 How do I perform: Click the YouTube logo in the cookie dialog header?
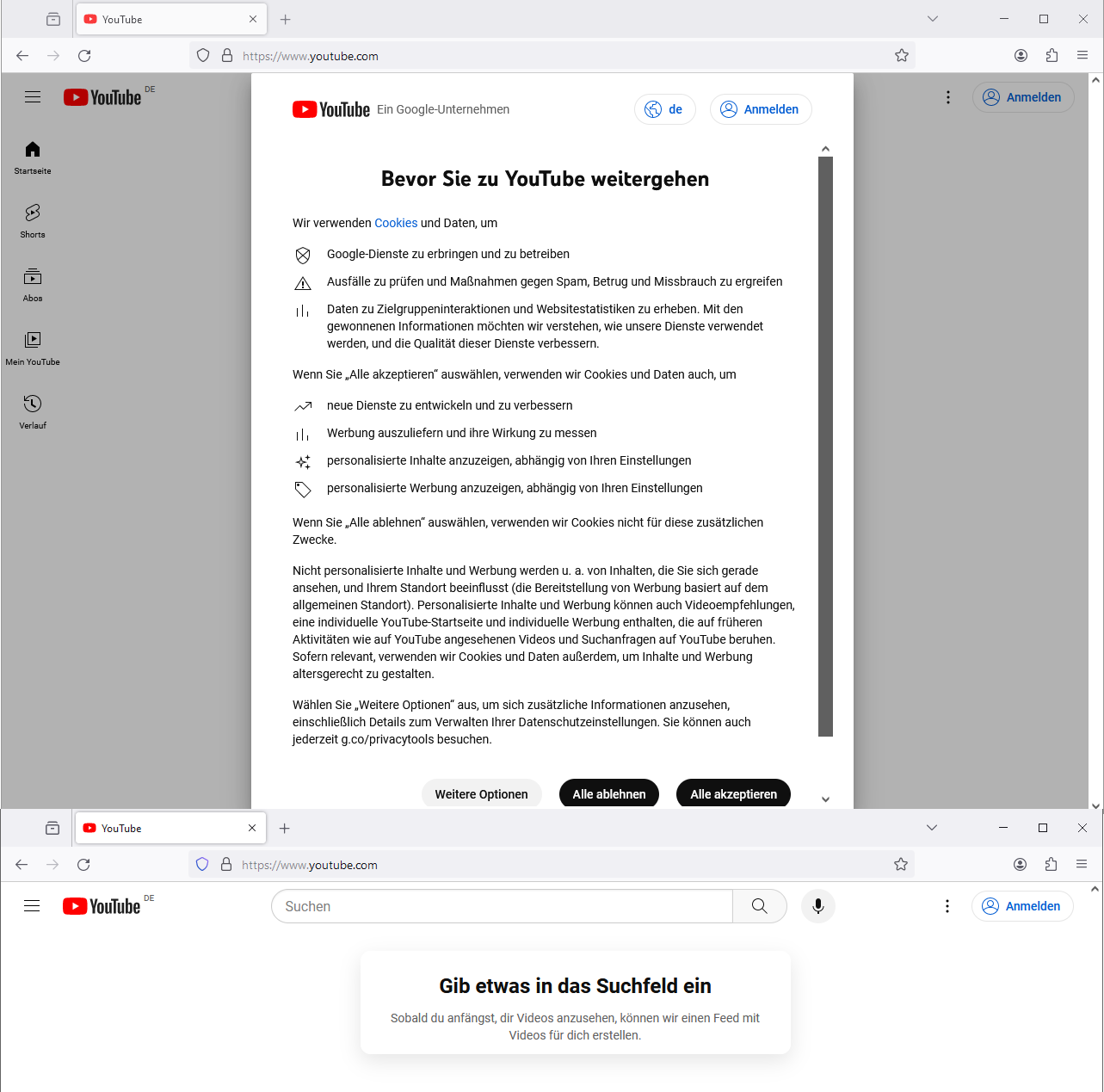331,109
